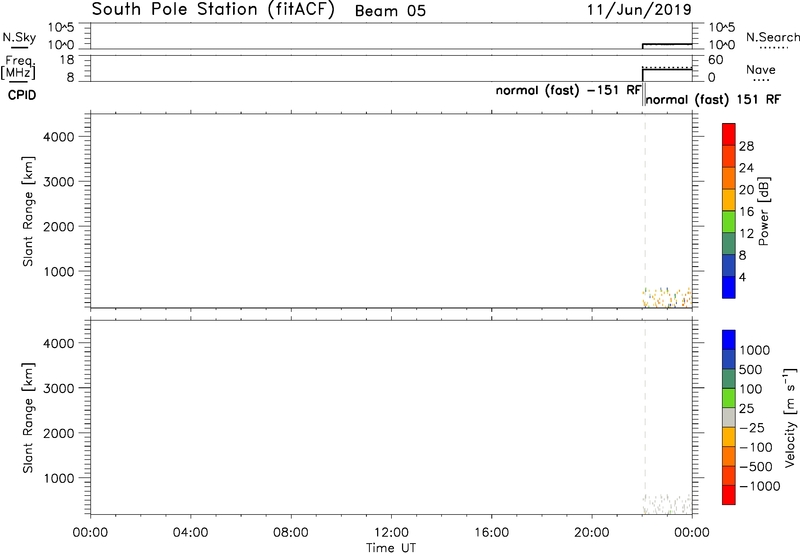The width and height of the screenshot is (800, 554).
Task: Click the '28' tick on Power colorbar
Action: [x=746, y=146]
